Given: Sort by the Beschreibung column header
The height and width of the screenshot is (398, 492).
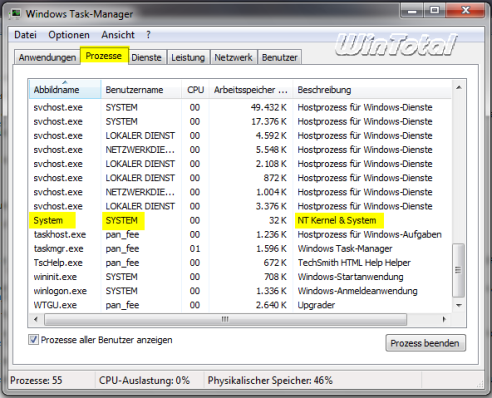Looking at the screenshot, I should (x=372, y=89).
